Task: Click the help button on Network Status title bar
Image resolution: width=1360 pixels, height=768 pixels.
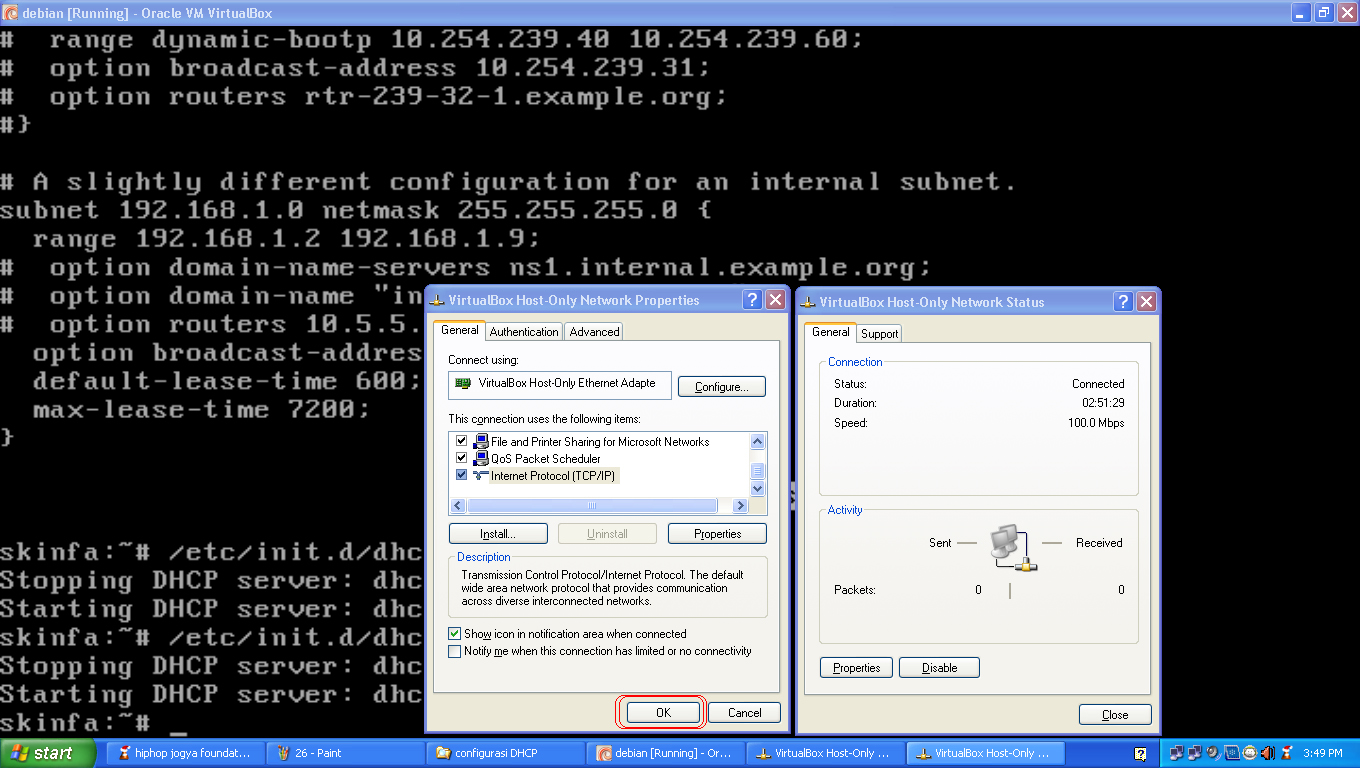Action: coord(1123,302)
